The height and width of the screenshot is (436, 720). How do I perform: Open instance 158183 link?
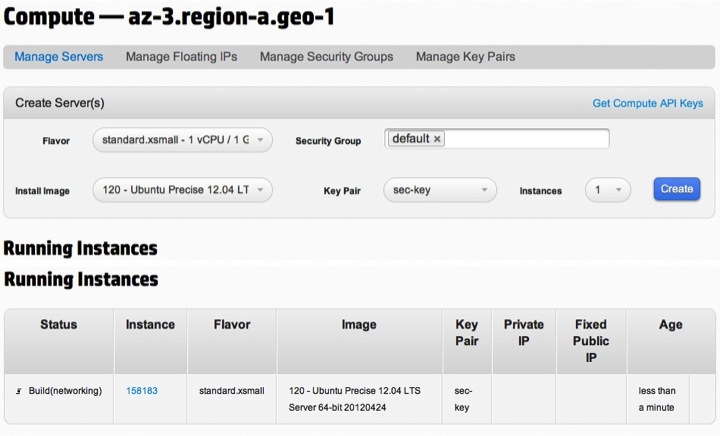pyautogui.click(x=142, y=391)
